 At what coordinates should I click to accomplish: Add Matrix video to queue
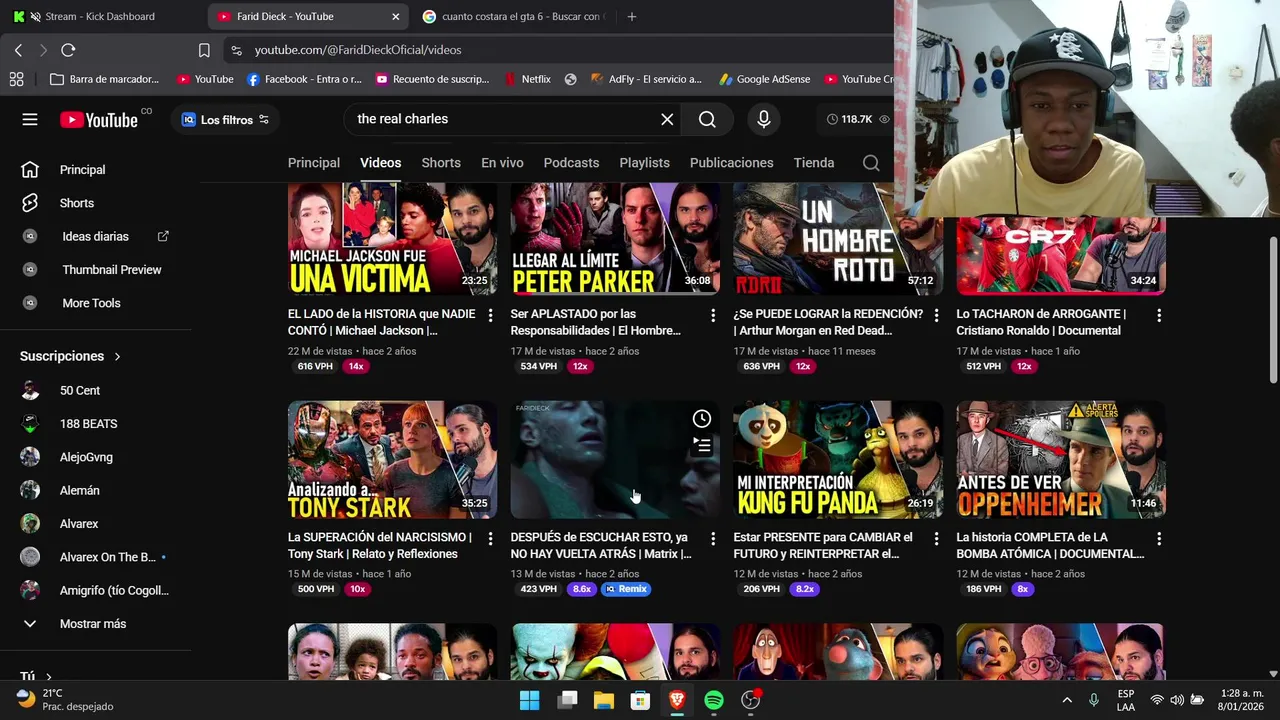pos(702,447)
